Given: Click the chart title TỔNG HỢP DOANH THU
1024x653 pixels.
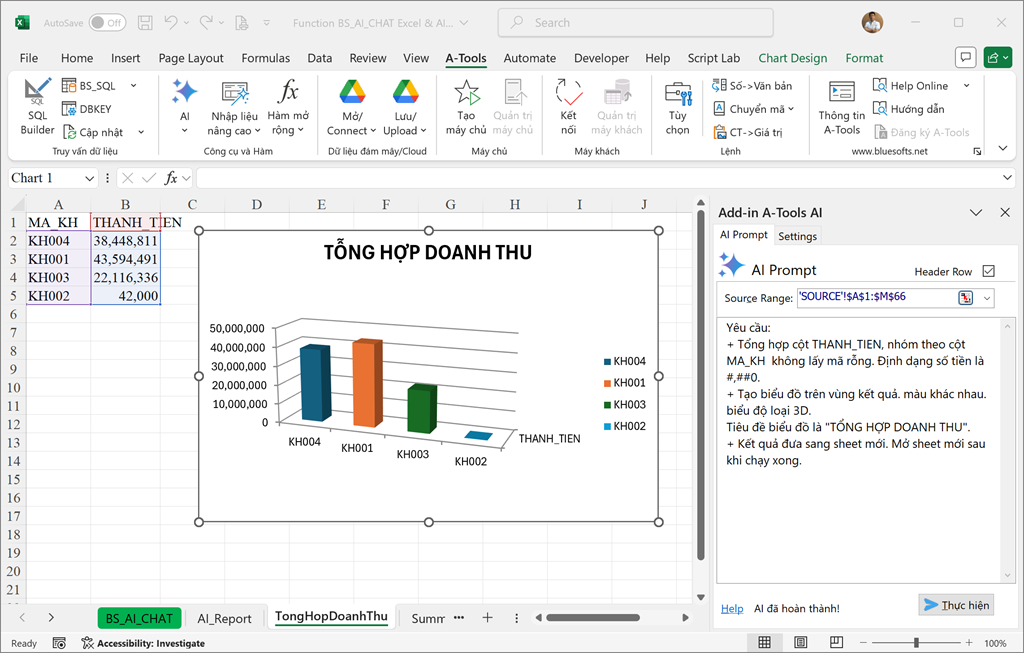Looking at the screenshot, I should coord(428,253).
